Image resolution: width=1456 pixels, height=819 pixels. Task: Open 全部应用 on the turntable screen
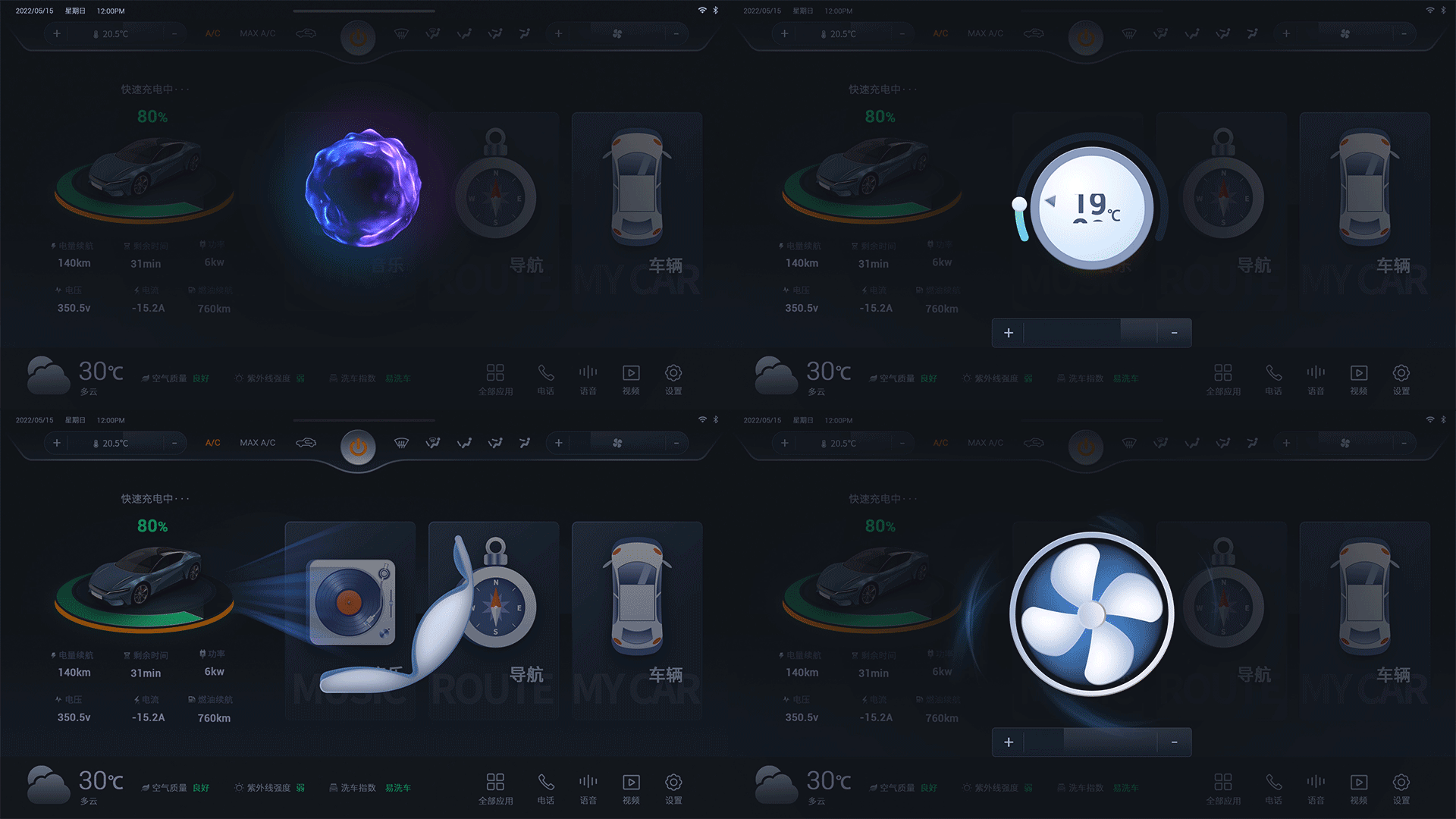pos(495,789)
